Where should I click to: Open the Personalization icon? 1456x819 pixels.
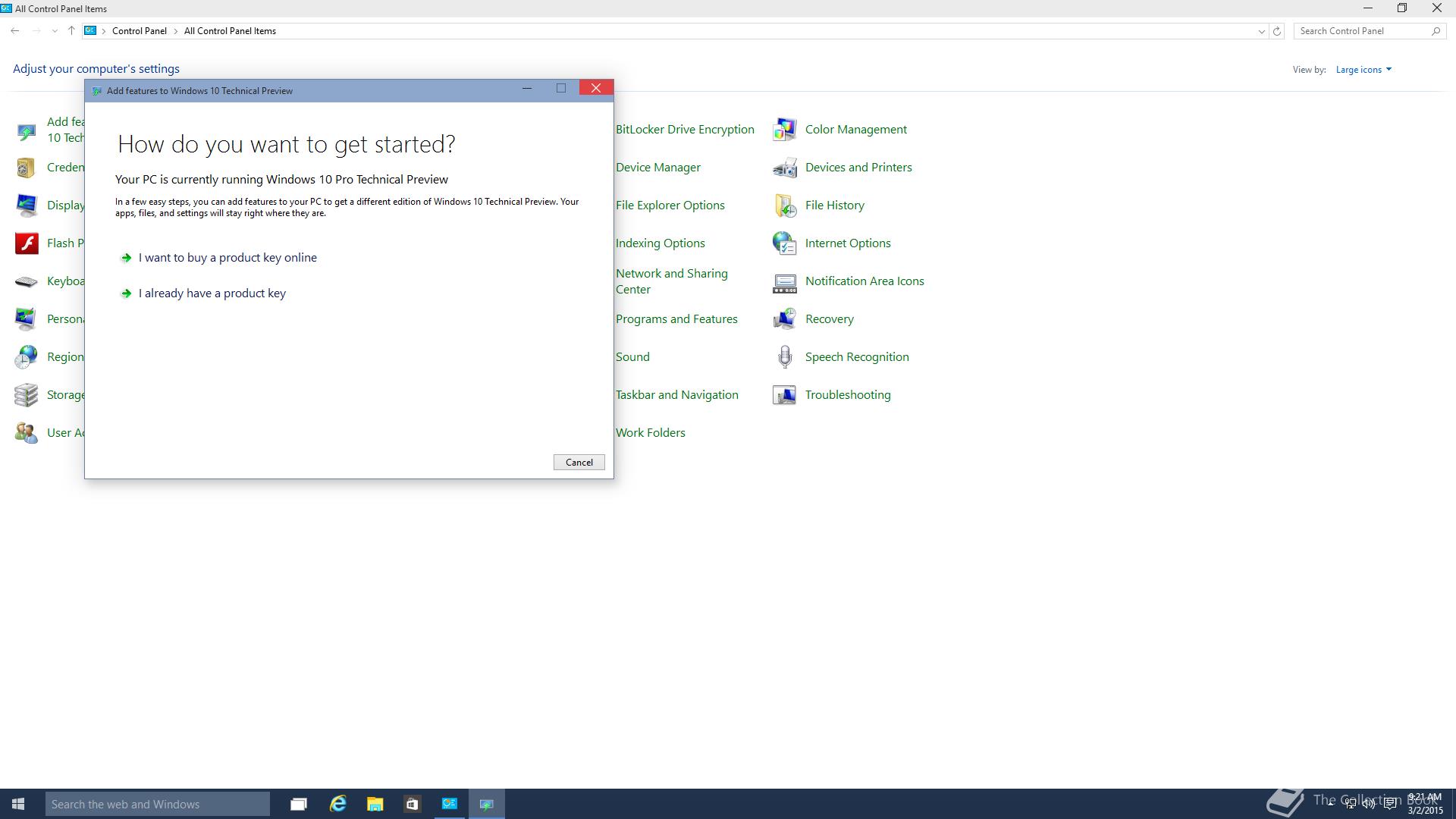(x=27, y=319)
